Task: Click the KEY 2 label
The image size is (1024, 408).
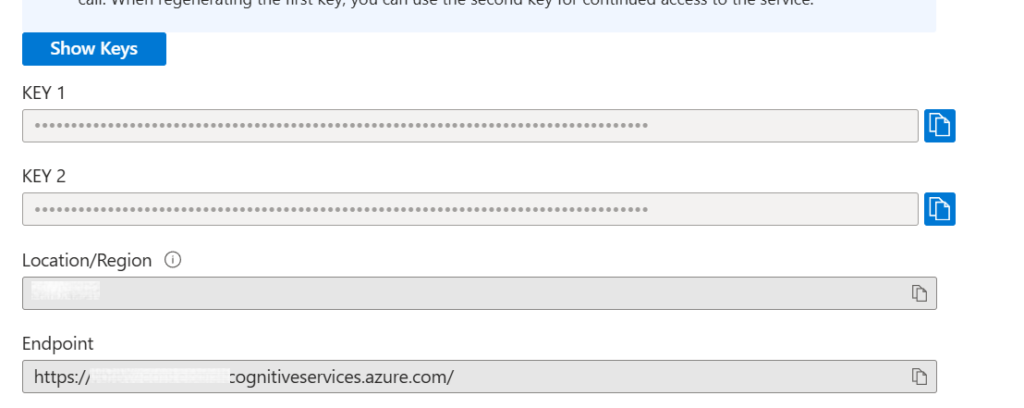Action: pos(43,176)
